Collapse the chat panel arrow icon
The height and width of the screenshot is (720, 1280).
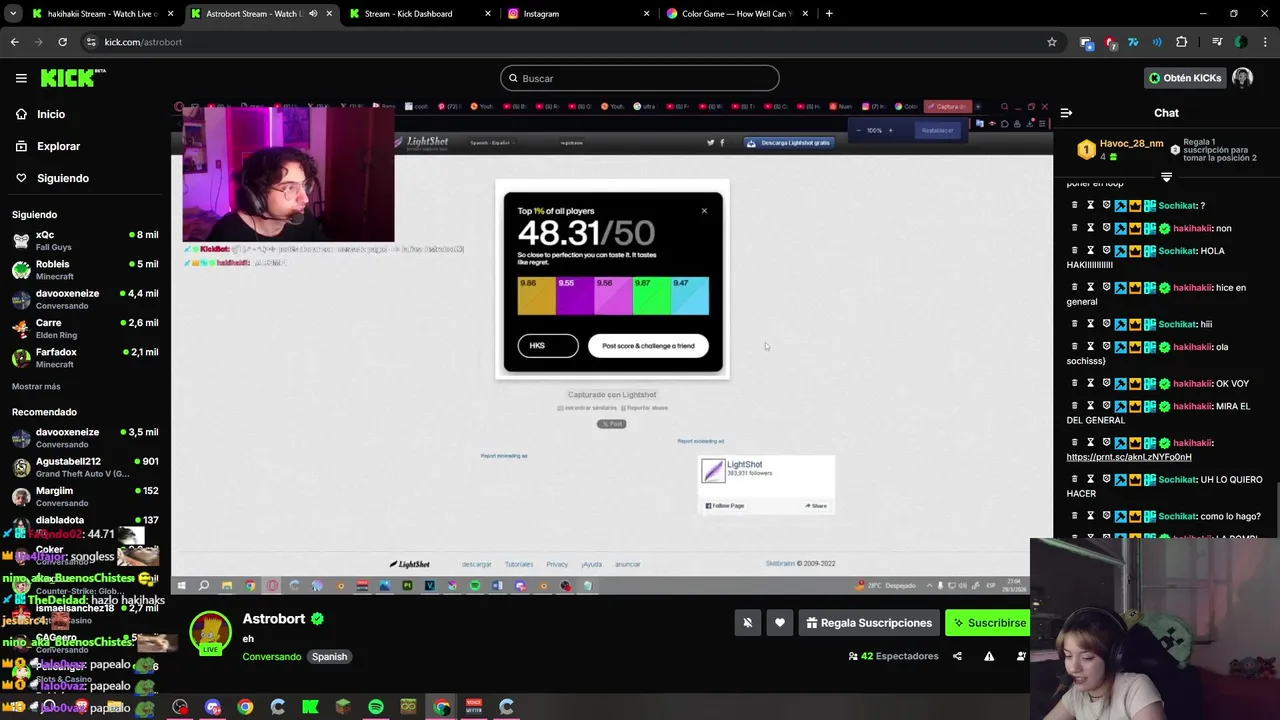coord(1066,113)
